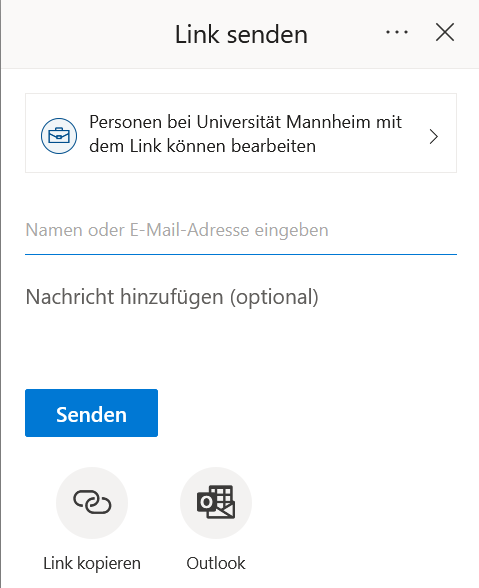Click the blue underline of the recipient field
The width and height of the screenshot is (479, 588).
(x=241, y=254)
